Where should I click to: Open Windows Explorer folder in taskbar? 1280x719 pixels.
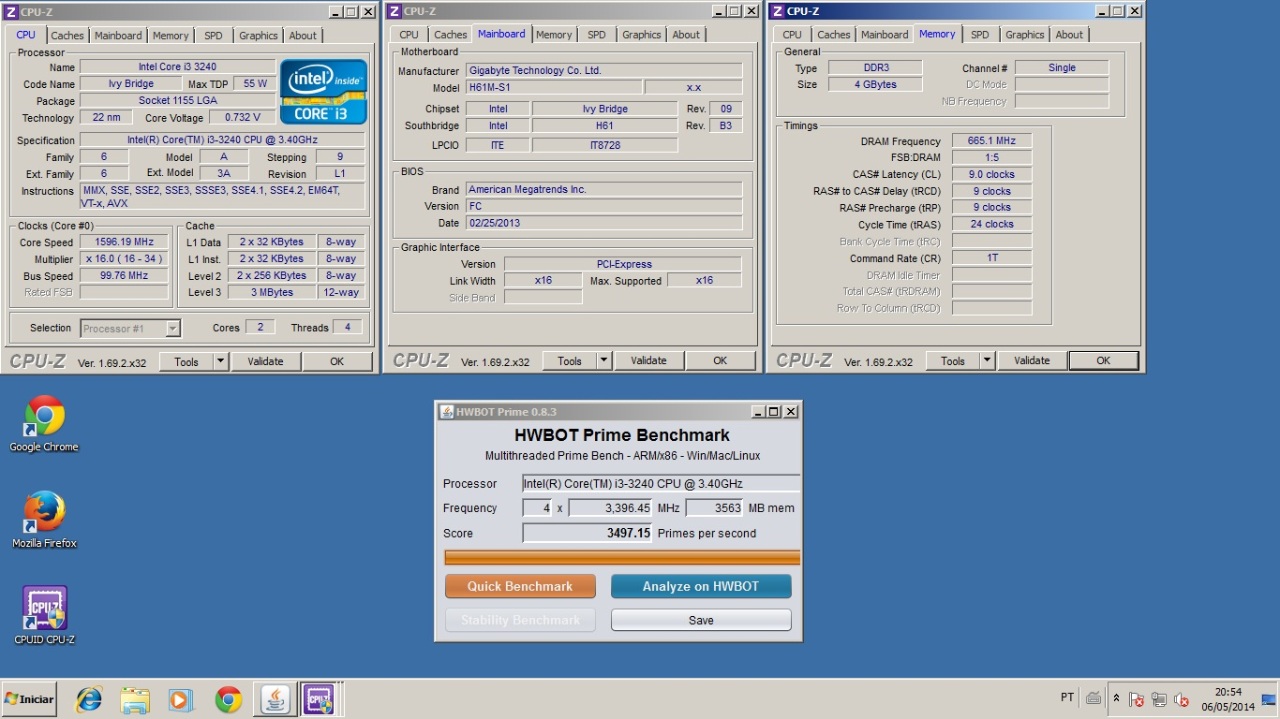(135, 699)
